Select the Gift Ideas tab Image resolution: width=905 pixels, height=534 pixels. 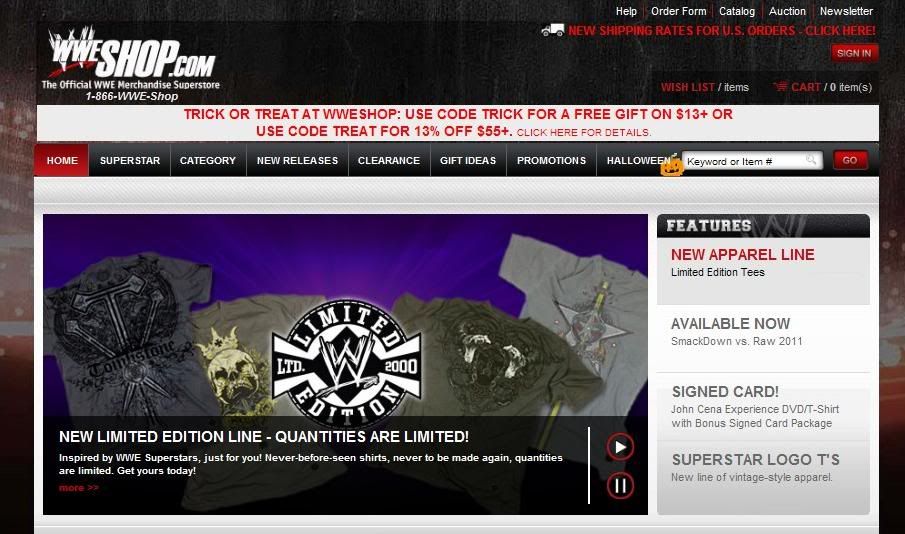(x=468, y=160)
